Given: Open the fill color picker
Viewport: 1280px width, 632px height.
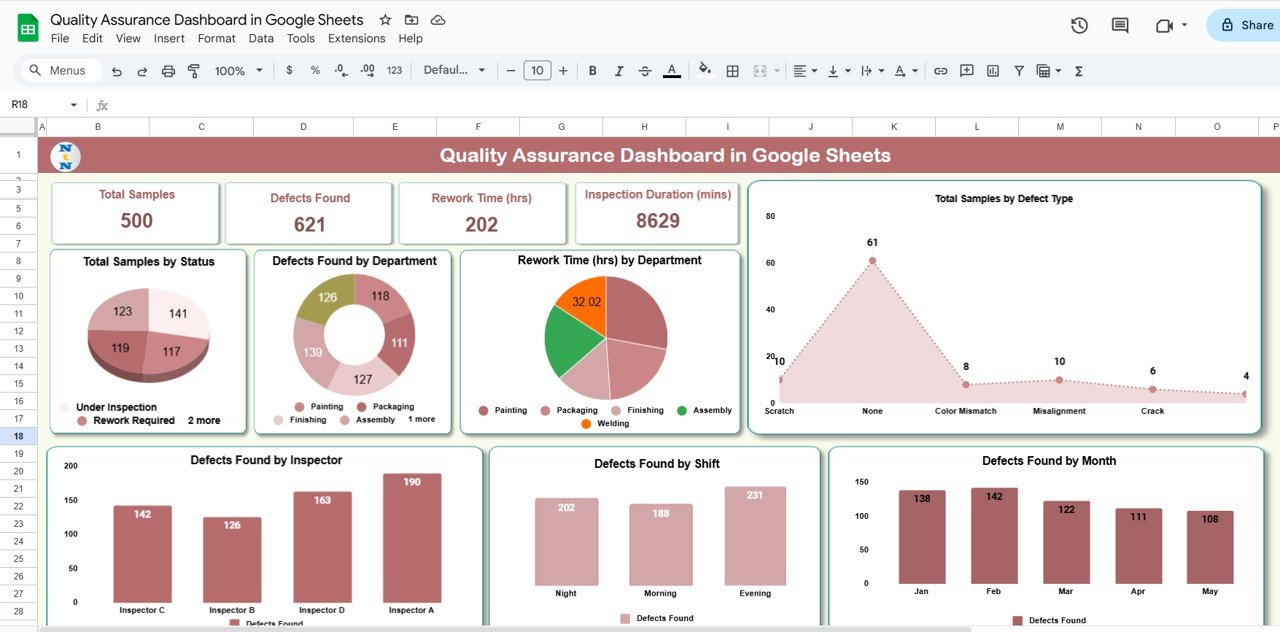Looking at the screenshot, I should [704, 71].
